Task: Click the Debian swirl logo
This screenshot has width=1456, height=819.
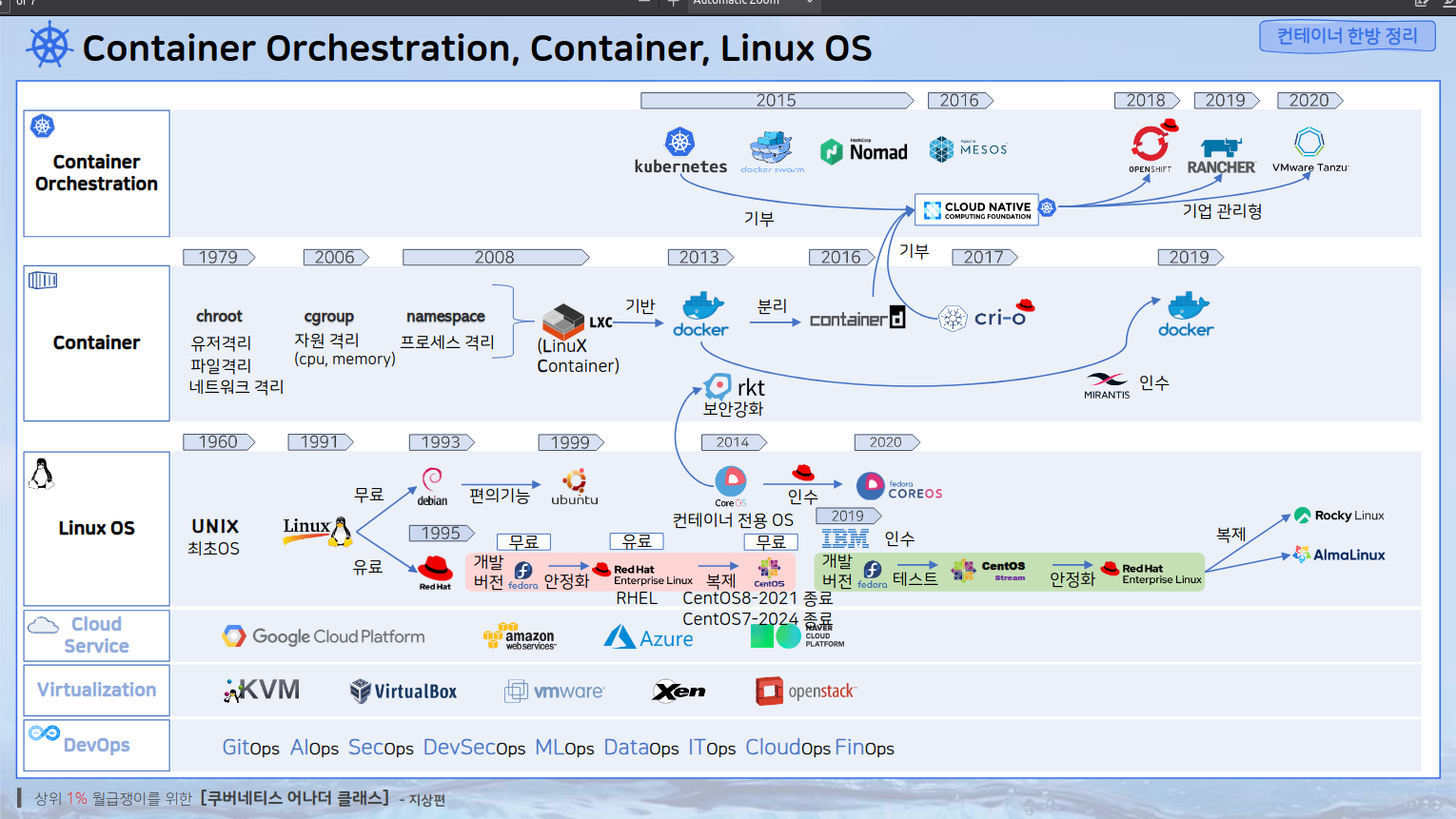Action: [432, 486]
